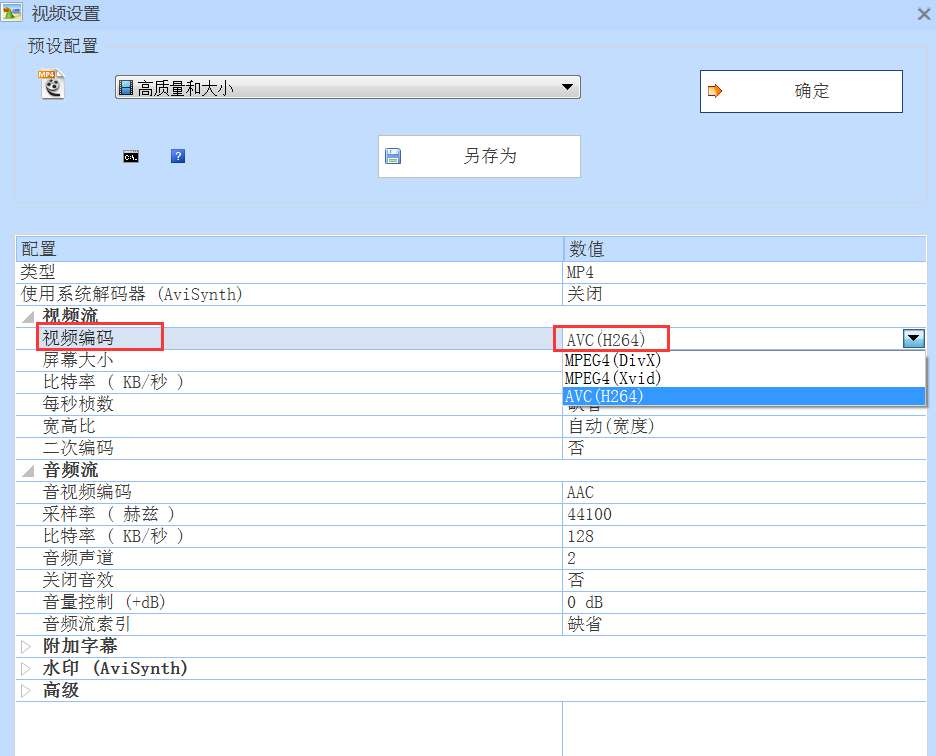Click the blue question mark help icon
936x756 pixels.
pyautogui.click(x=178, y=156)
